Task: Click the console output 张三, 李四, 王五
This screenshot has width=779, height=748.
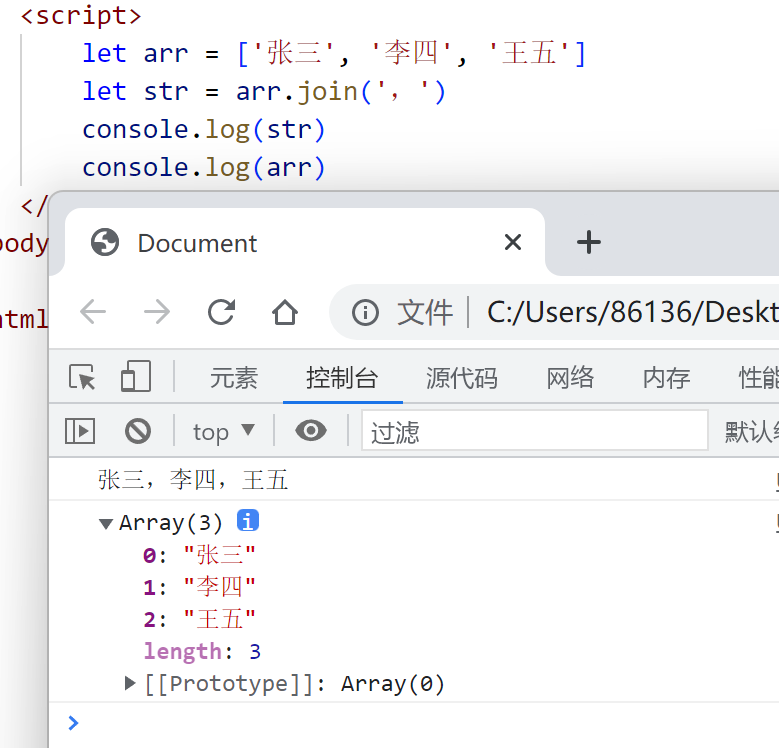Action: [x=193, y=480]
